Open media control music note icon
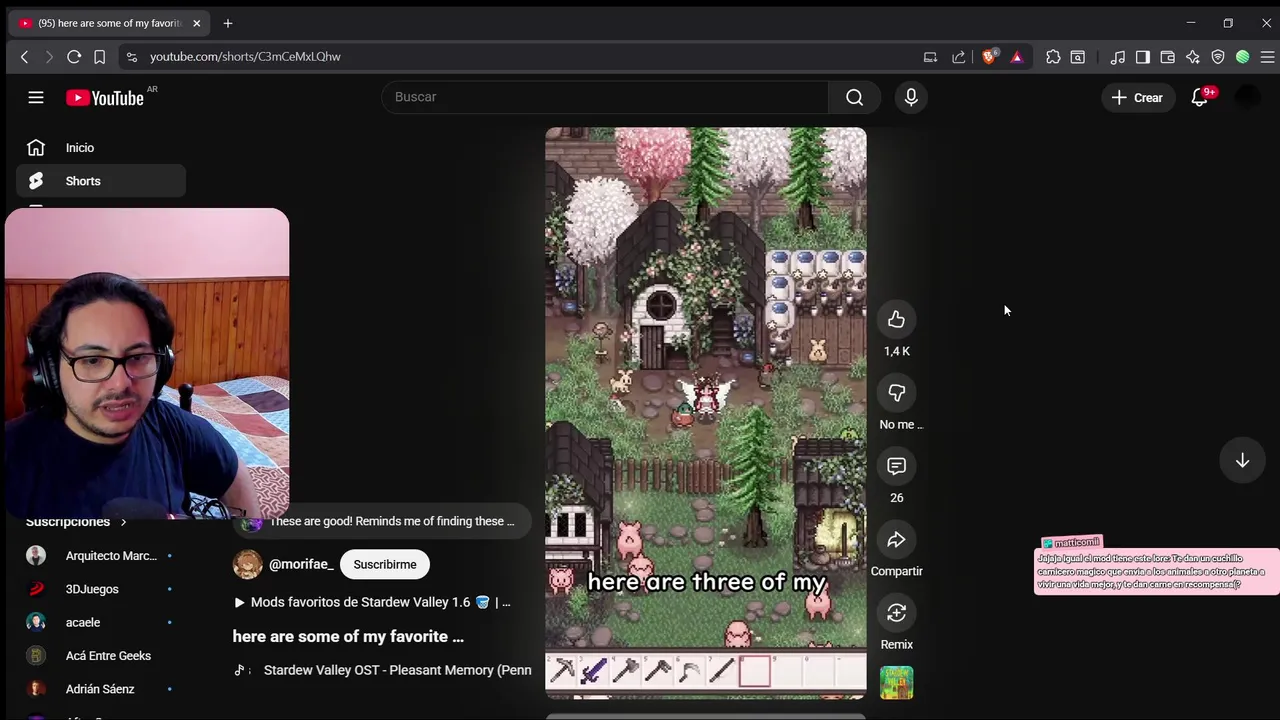Viewport: 1280px width, 720px height. tap(1118, 57)
